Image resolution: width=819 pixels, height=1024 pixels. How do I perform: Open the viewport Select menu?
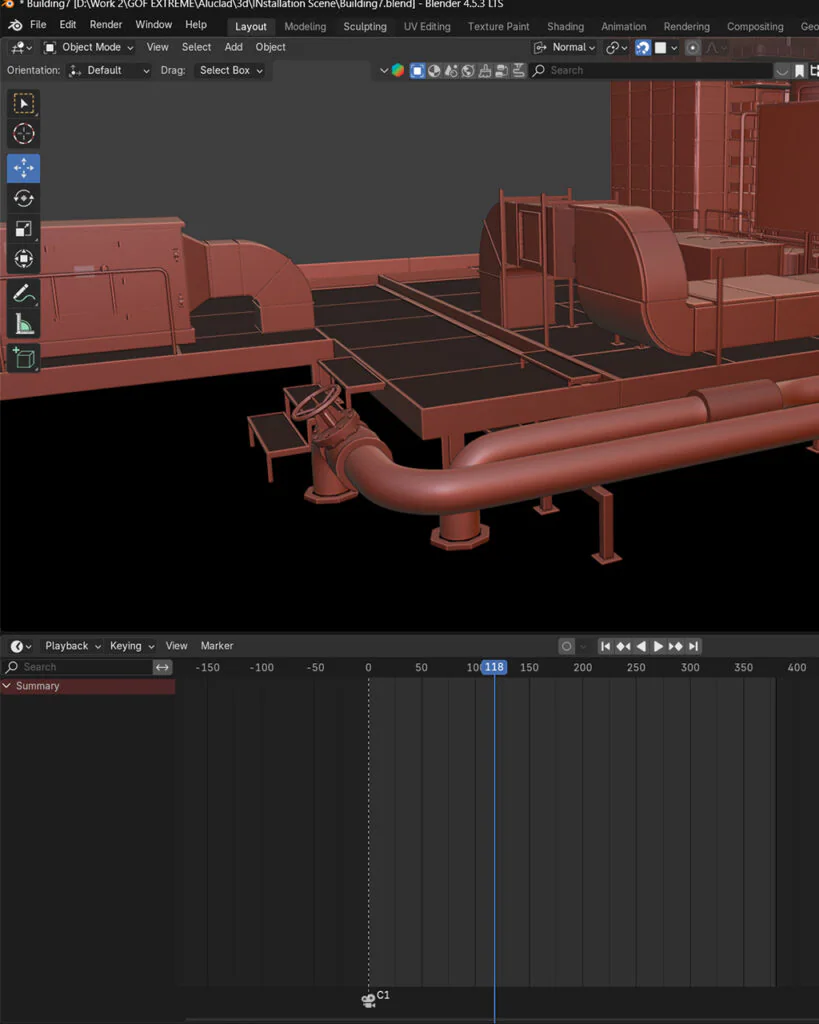[196, 48]
